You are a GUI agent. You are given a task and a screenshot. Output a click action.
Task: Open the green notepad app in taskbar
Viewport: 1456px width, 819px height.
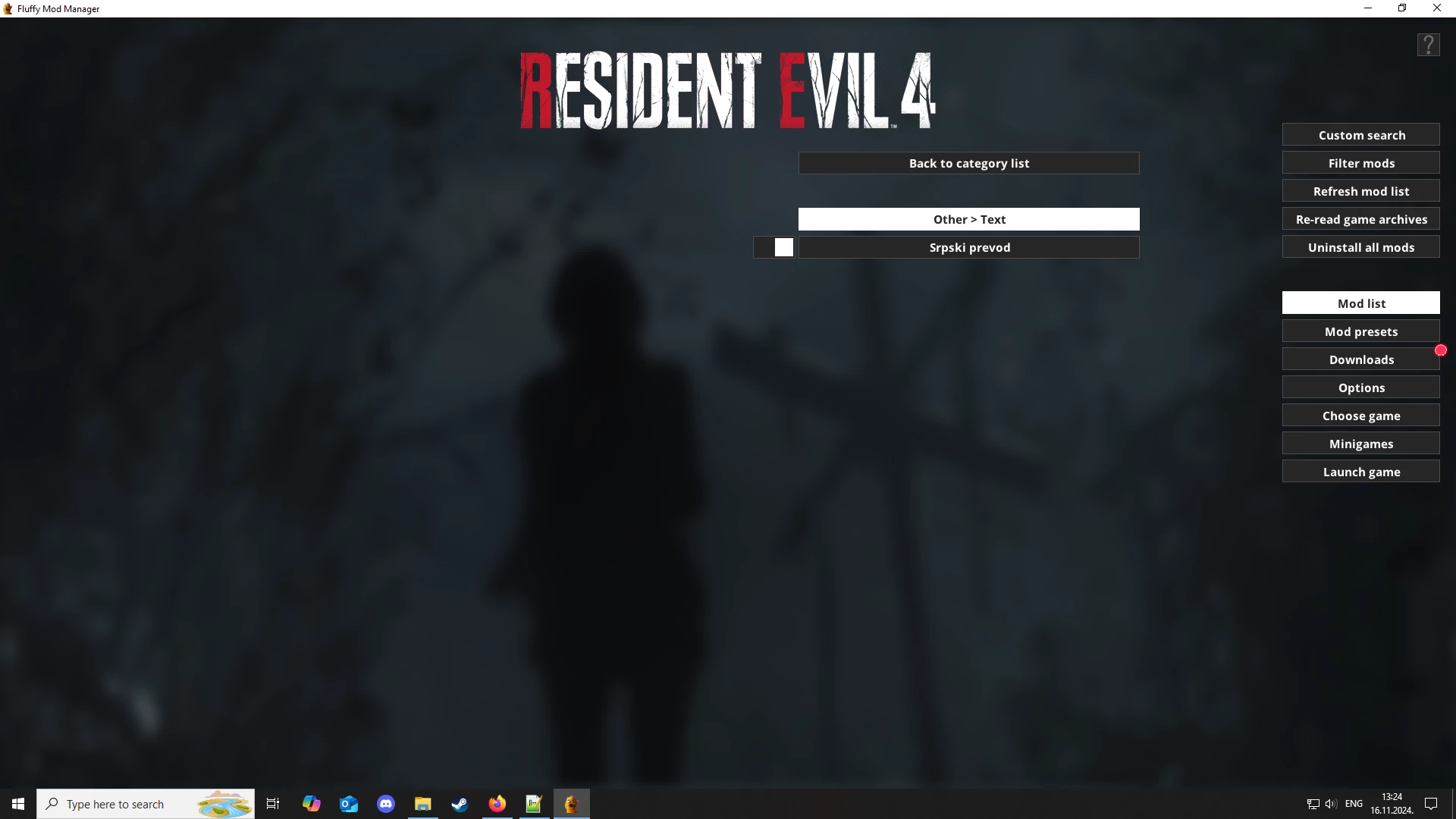tap(534, 804)
